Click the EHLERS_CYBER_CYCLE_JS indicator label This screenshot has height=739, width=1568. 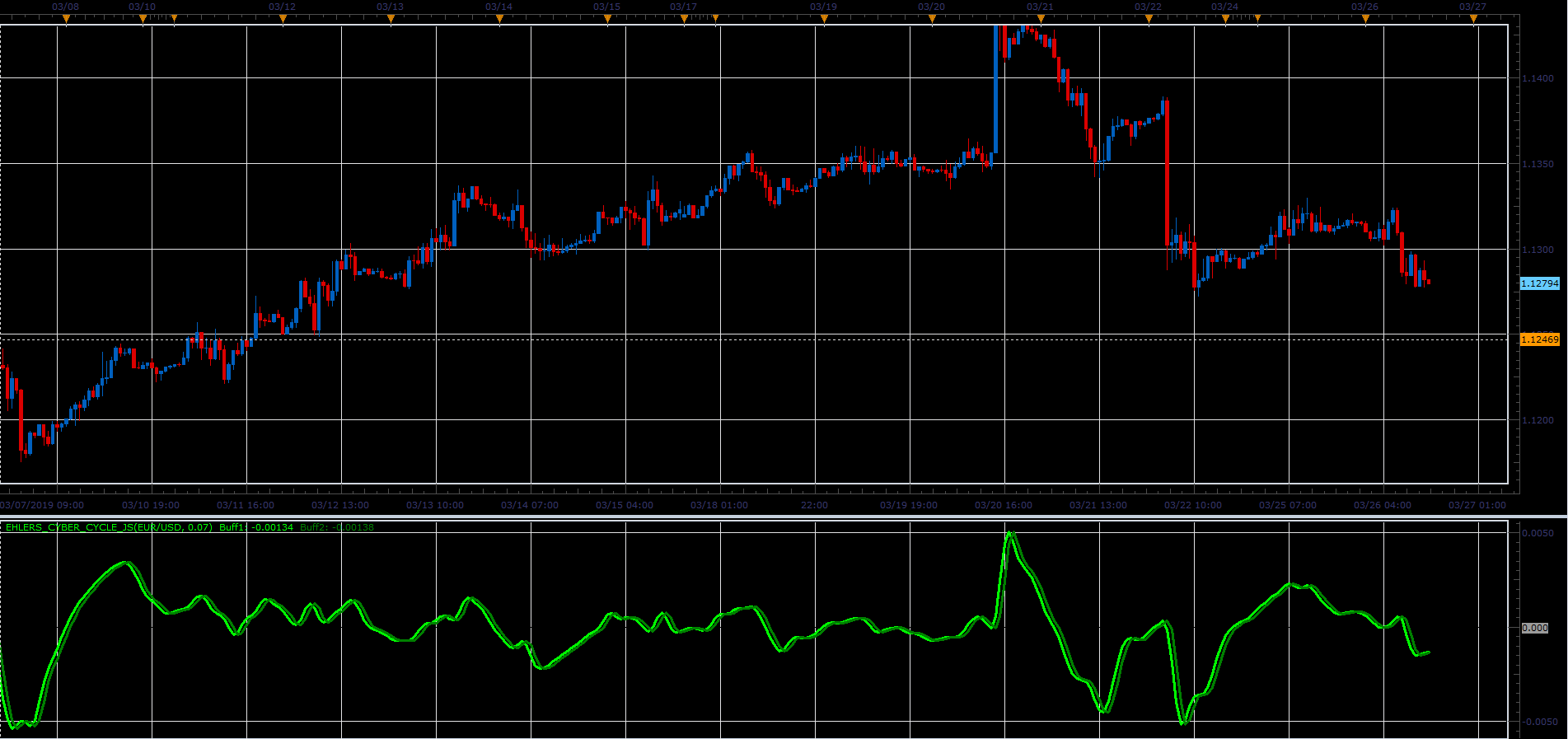(109, 527)
